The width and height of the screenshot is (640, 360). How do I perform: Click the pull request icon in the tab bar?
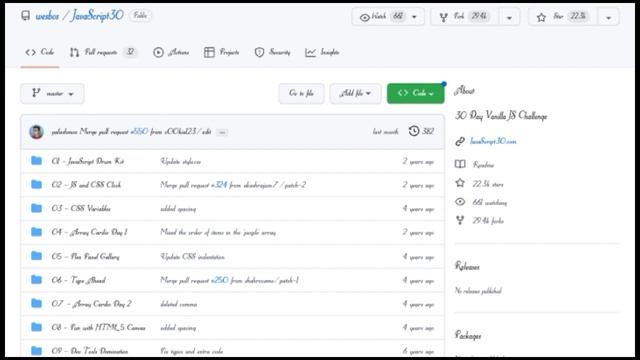pos(74,52)
